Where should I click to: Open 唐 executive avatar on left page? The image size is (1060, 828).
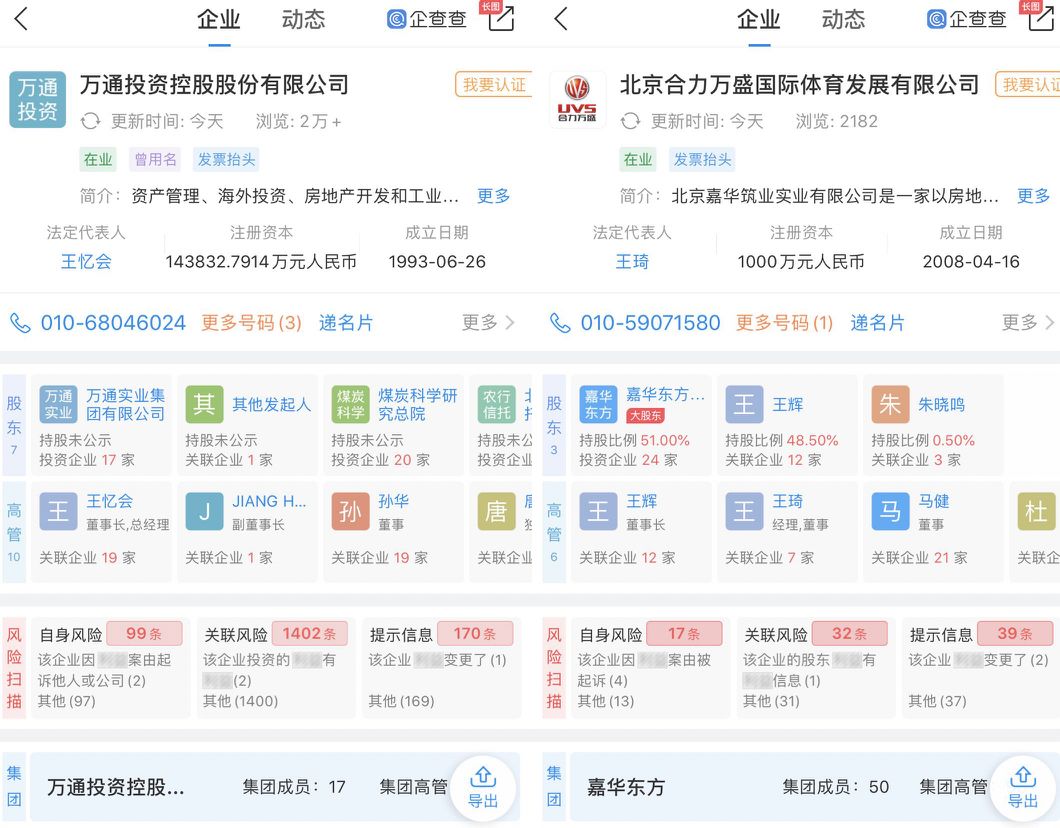[x=496, y=511]
